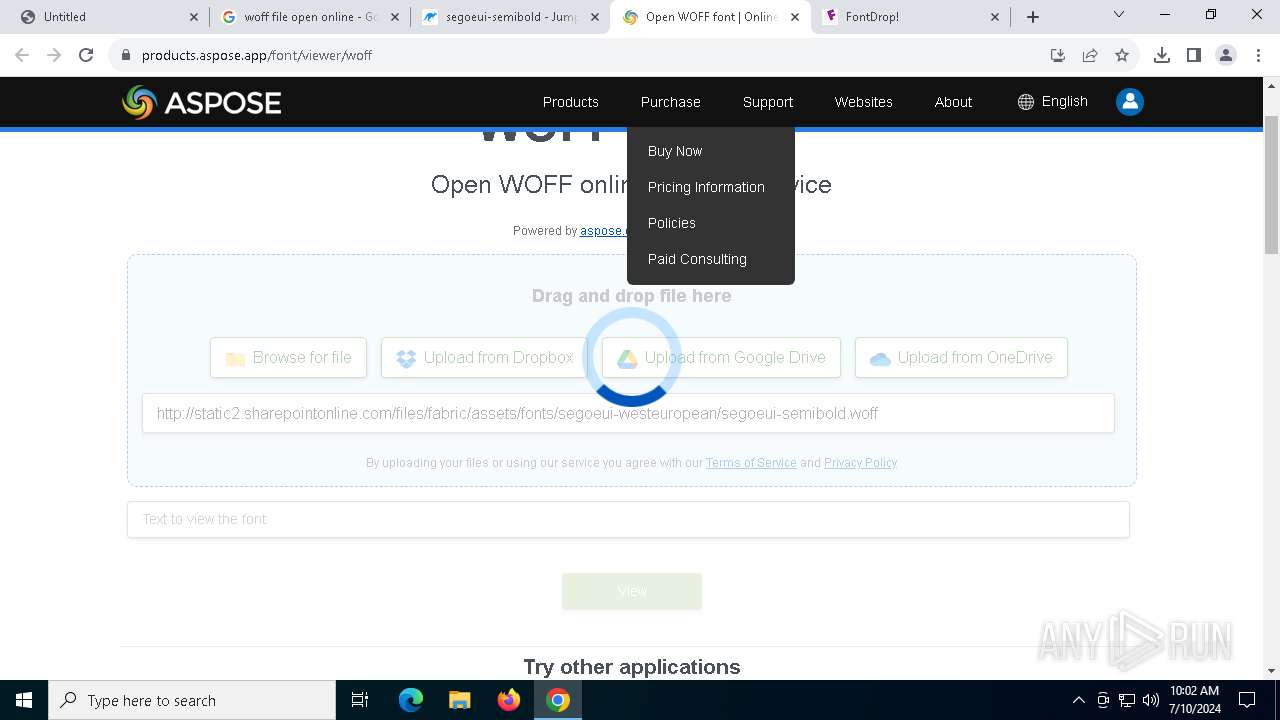The width and height of the screenshot is (1280, 720).
Task: Click Chrome icon on taskbar
Action: (x=558, y=700)
